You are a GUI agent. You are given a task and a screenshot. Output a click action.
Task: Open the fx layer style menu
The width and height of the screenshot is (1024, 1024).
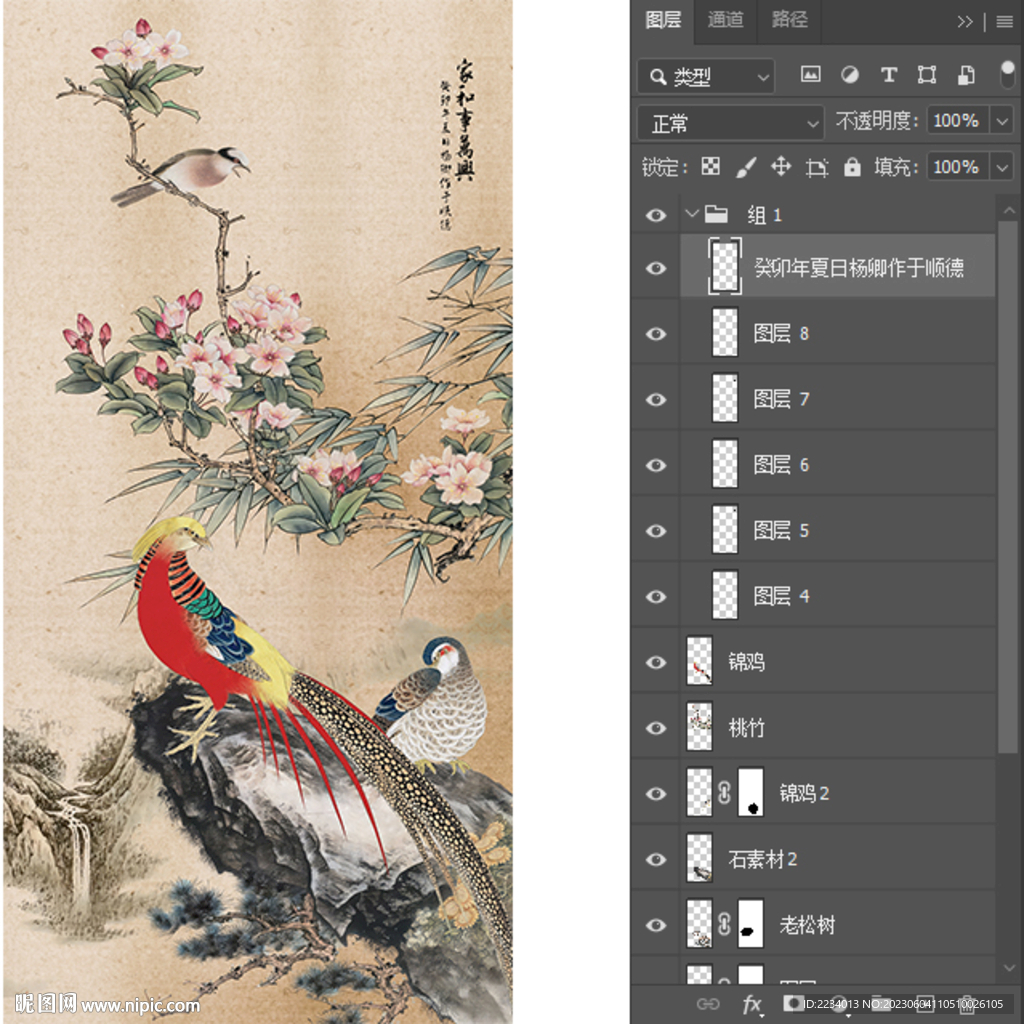[x=752, y=1004]
